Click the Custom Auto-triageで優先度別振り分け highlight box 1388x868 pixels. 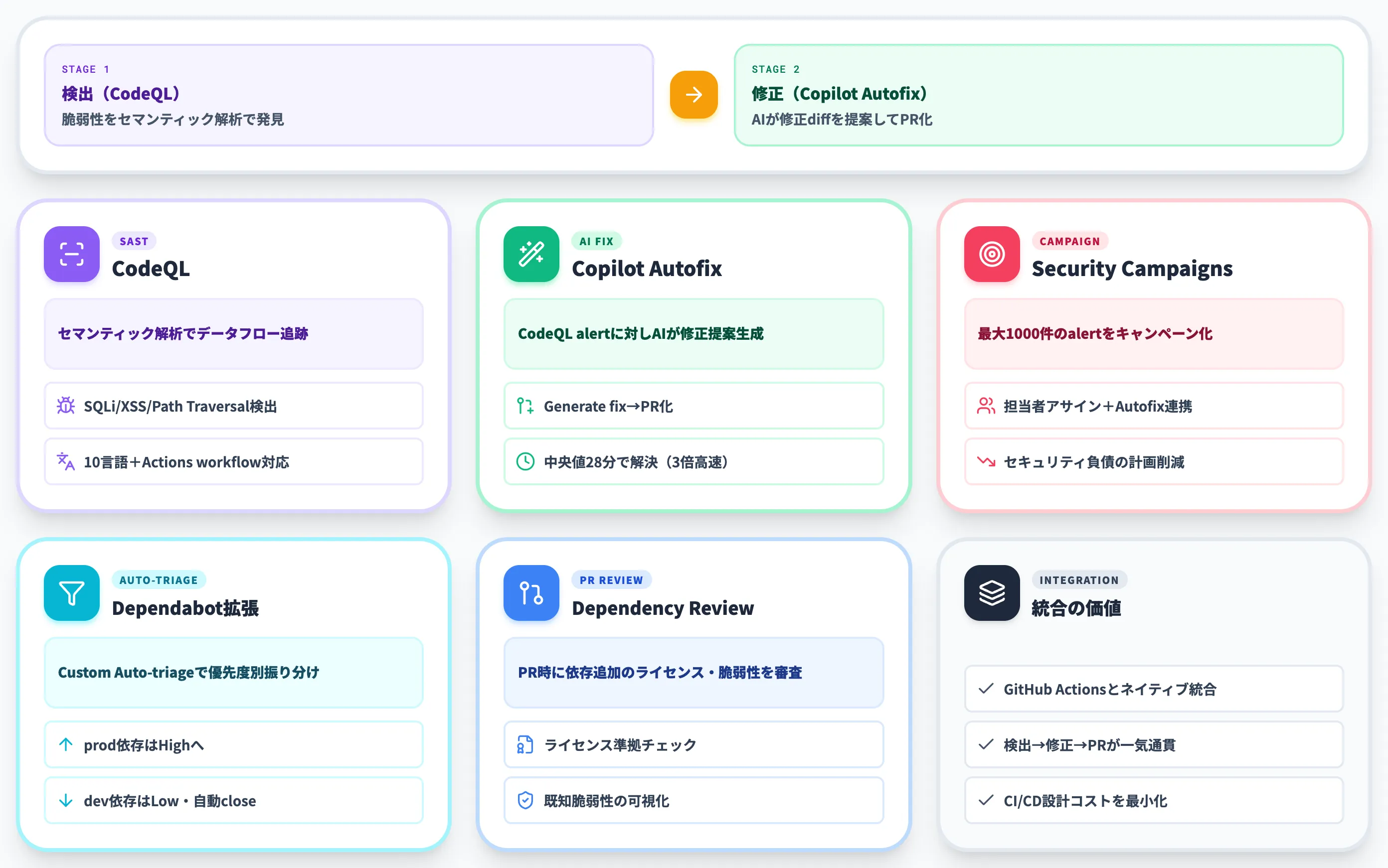(x=234, y=672)
